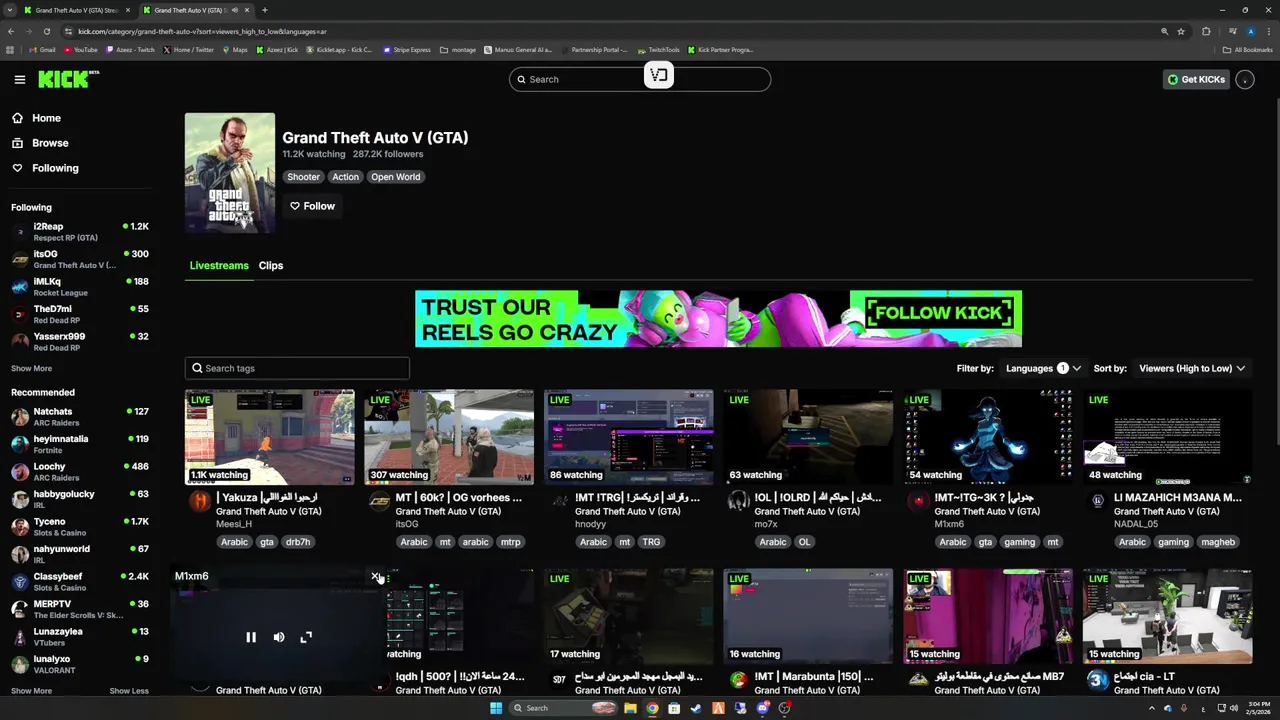Screen dimensions: 1280x720
Task: Open the profile avatar menu
Action: pyautogui.click(x=1245, y=79)
